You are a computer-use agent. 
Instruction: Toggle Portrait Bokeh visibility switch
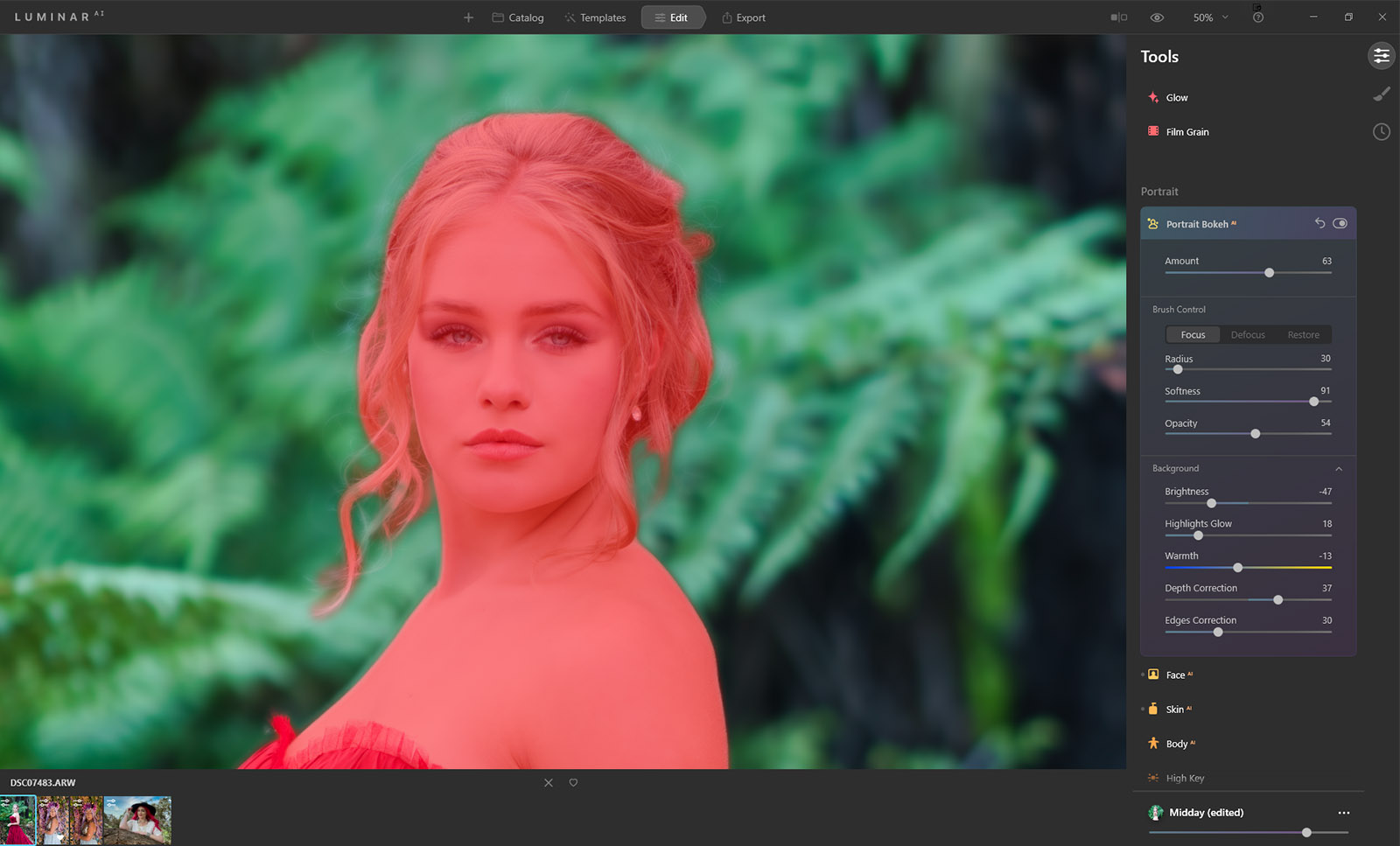tap(1340, 223)
